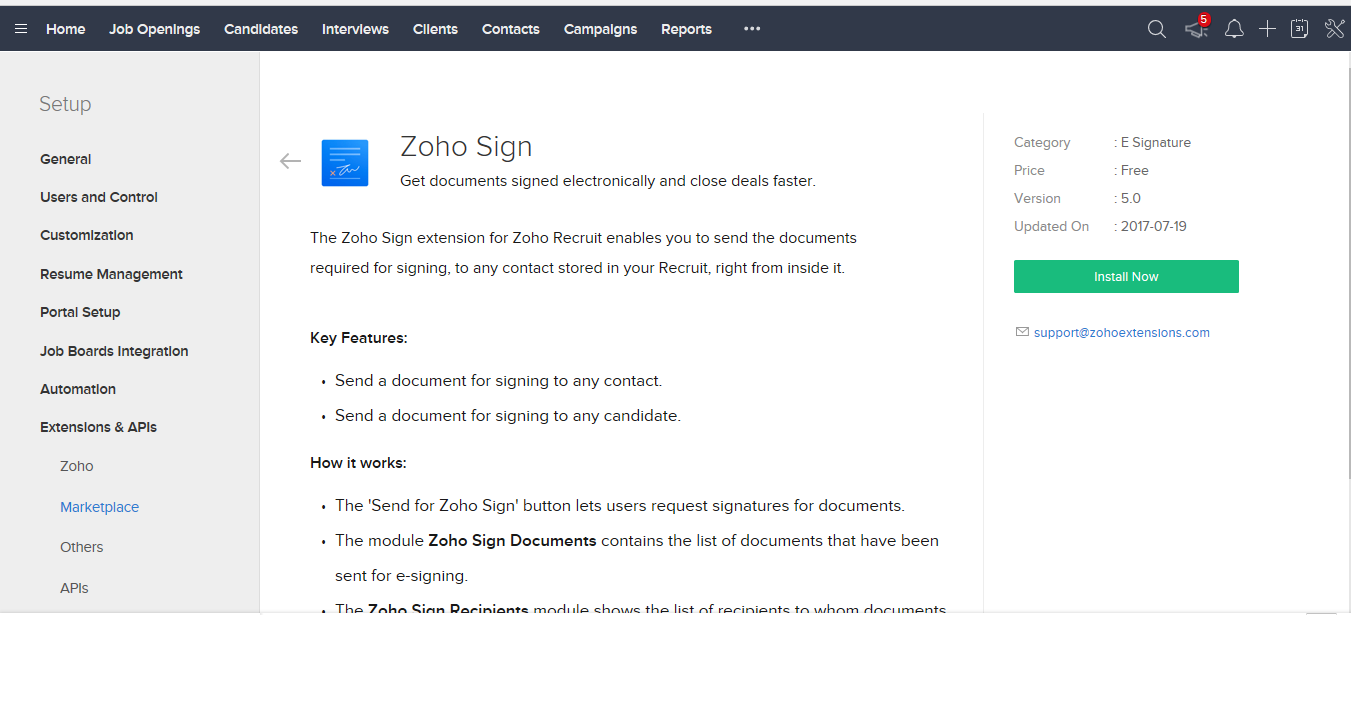Click the How it works heading

[358, 463]
